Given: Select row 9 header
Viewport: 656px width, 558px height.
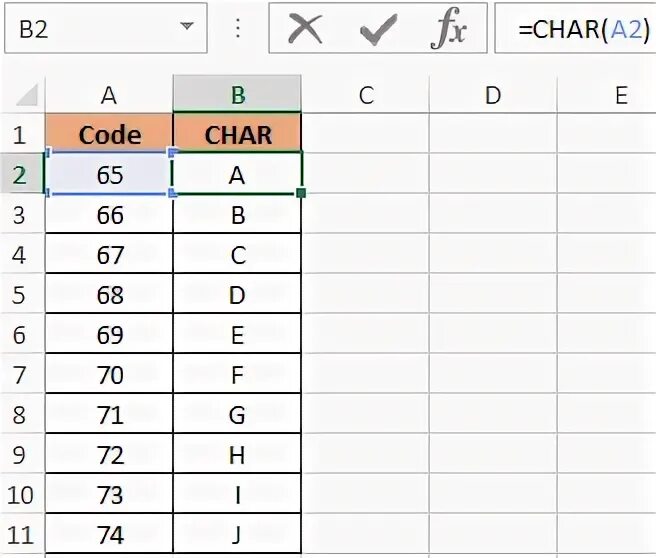Looking at the screenshot, I should pos(22,453).
